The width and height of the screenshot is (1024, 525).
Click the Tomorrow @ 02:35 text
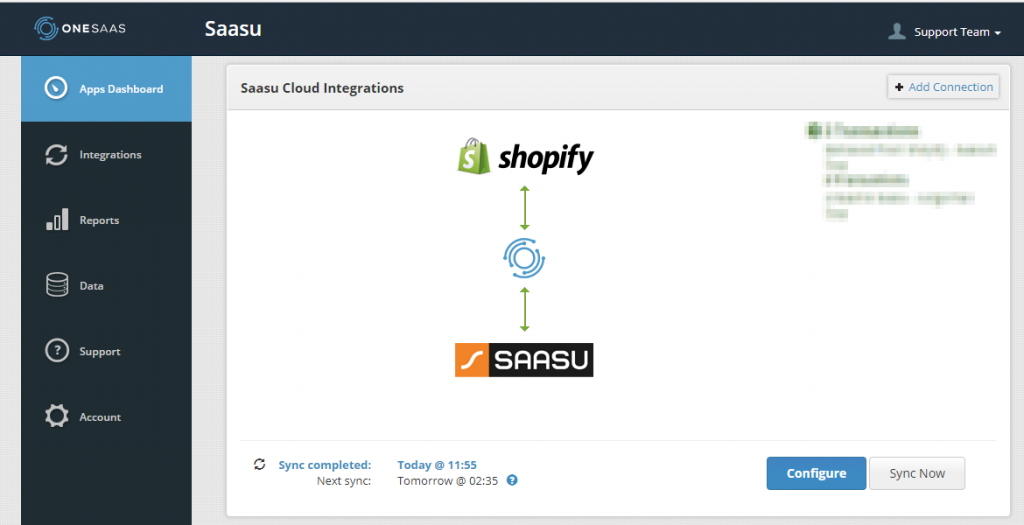[x=447, y=481]
